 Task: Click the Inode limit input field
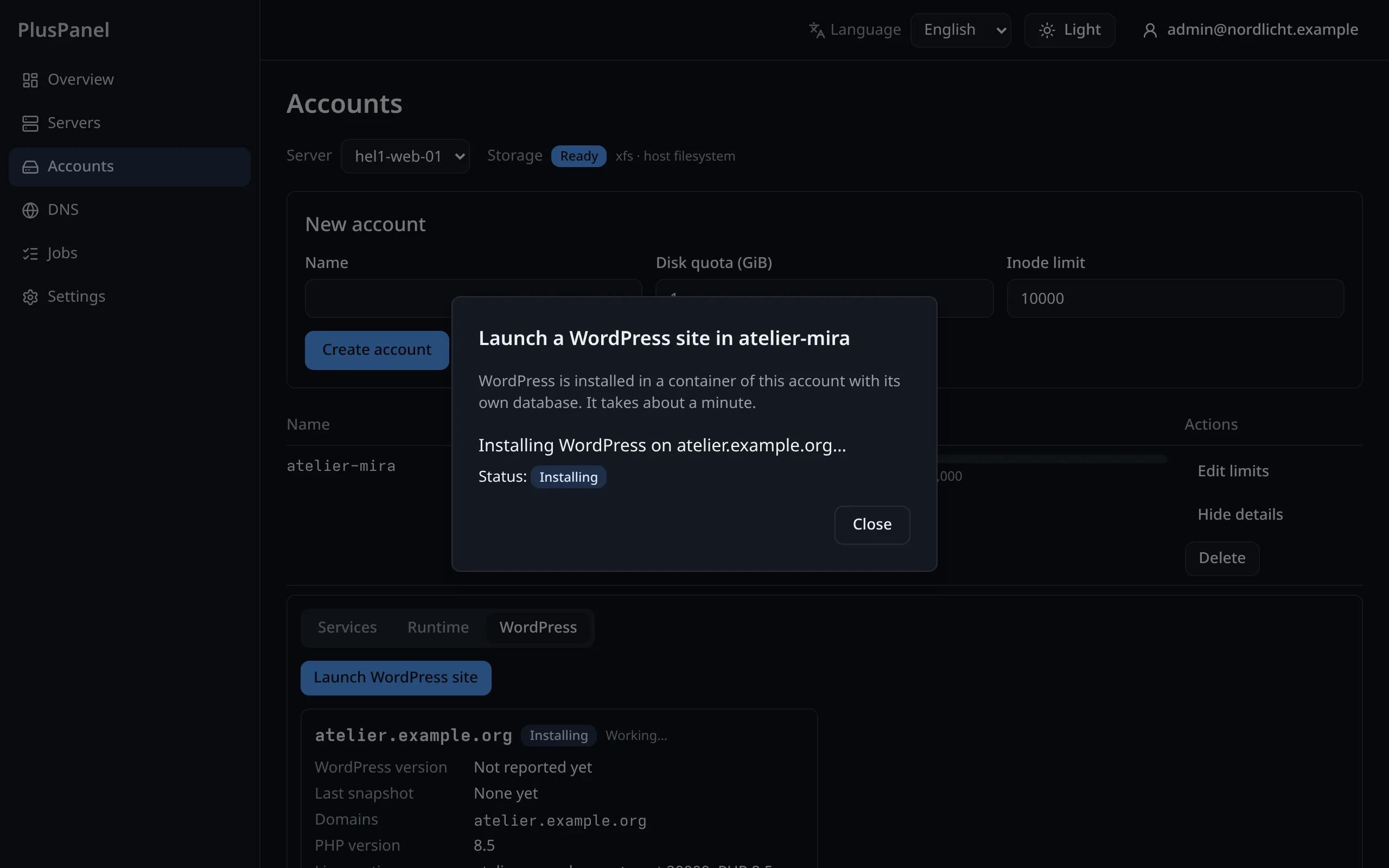(1175, 298)
